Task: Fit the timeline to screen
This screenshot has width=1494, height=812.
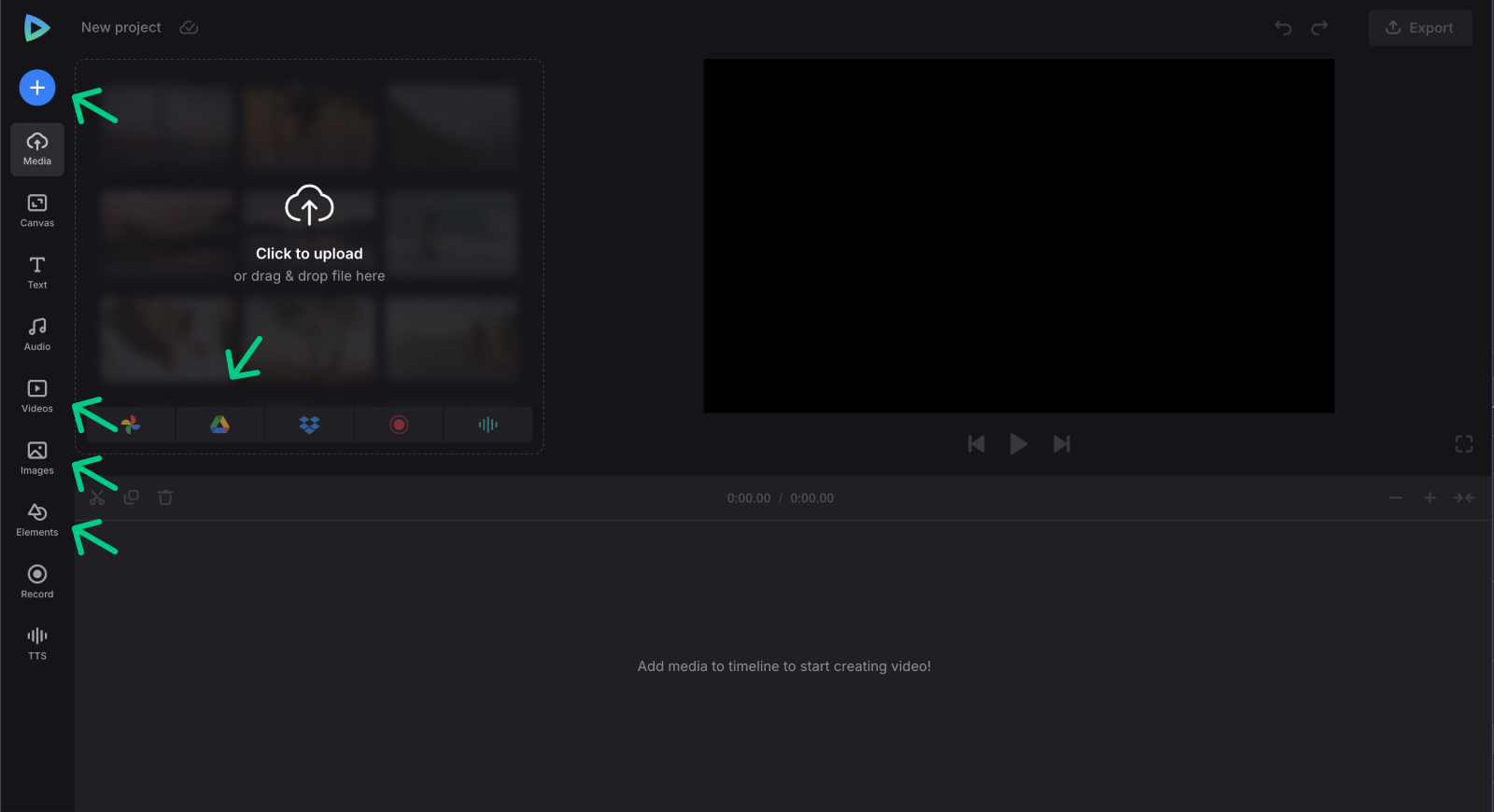Action: click(x=1464, y=498)
